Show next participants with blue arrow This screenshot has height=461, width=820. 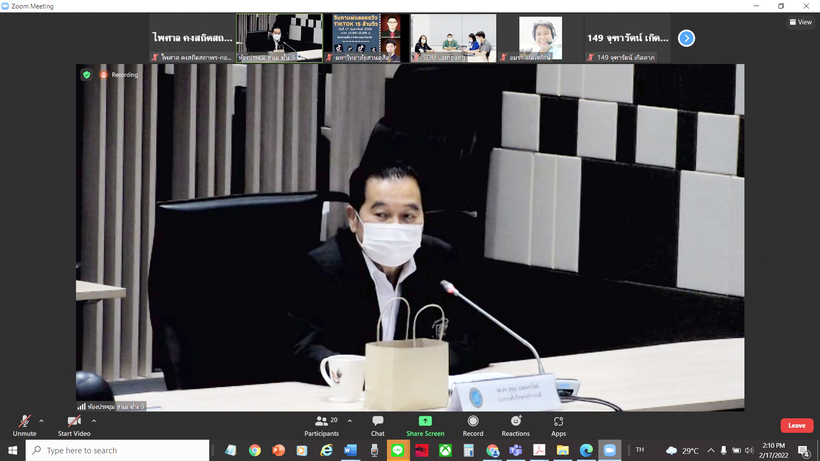(x=686, y=38)
